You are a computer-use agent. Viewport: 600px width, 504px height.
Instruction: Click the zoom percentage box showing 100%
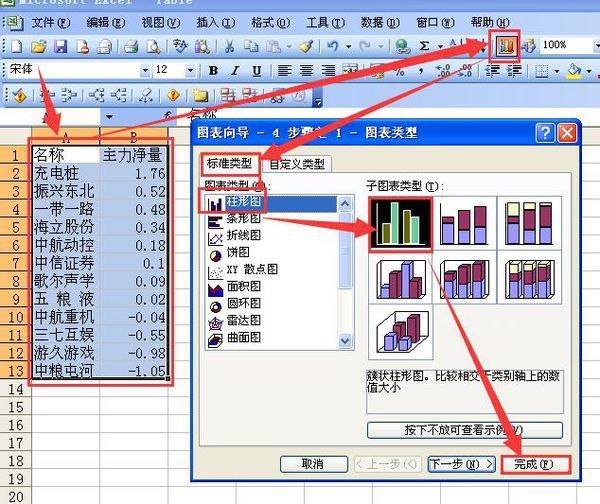click(x=566, y=45)
